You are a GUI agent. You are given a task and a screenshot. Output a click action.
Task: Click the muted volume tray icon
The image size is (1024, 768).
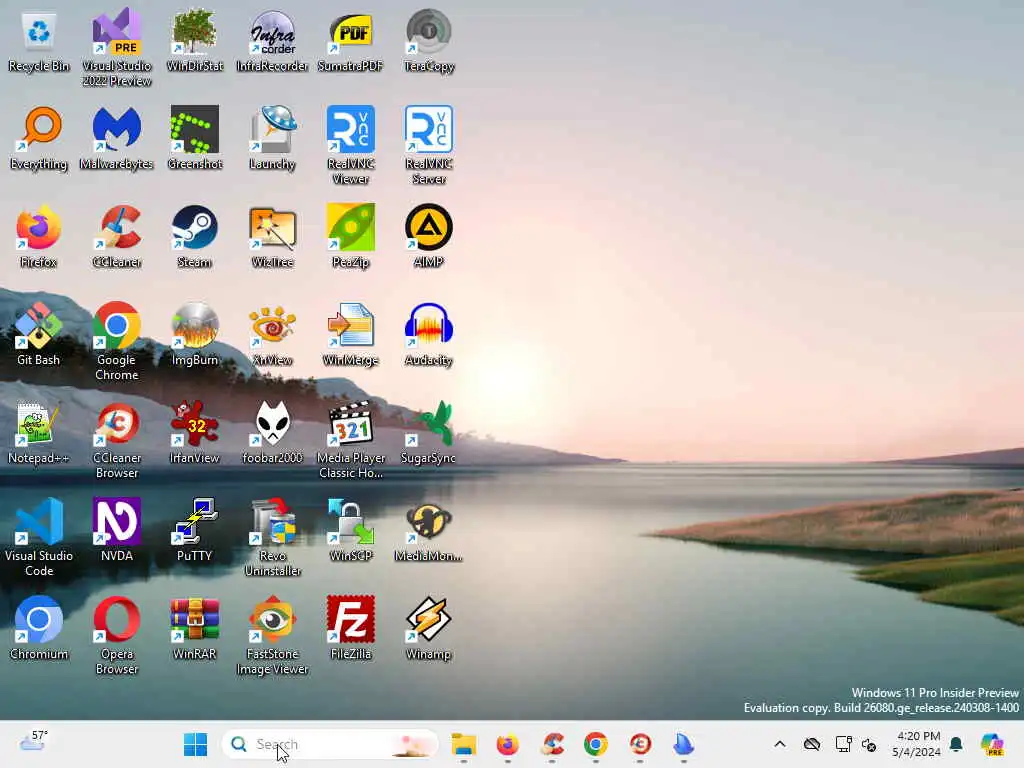pyautogui.click(x=869, y=744)
